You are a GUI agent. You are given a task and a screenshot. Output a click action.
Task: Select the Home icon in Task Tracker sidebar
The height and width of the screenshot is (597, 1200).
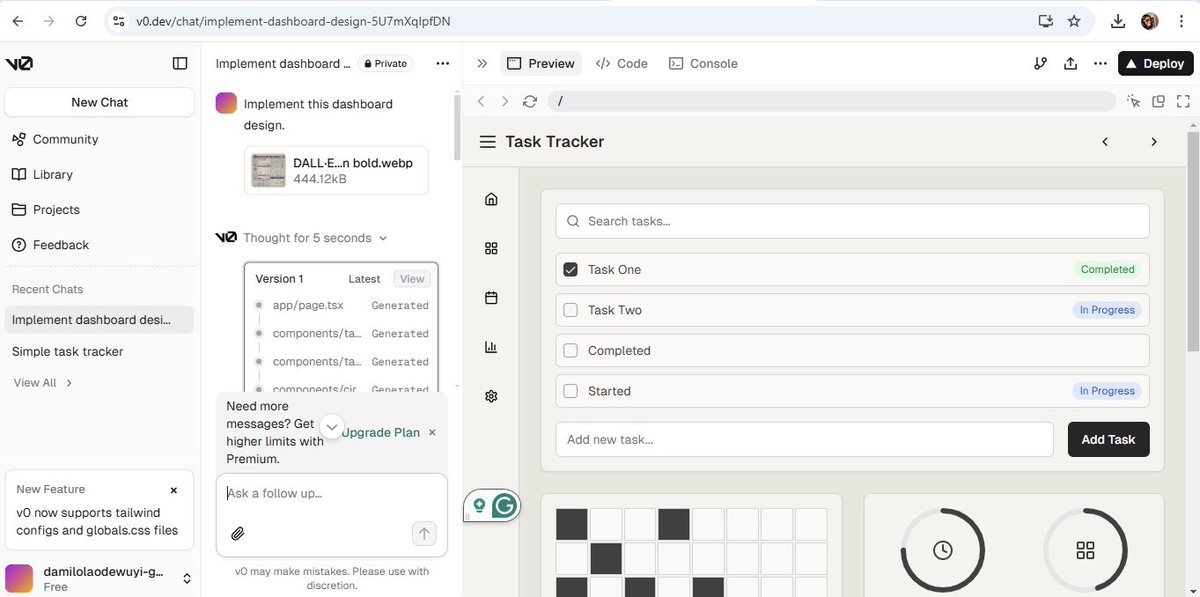coord(491,198)
